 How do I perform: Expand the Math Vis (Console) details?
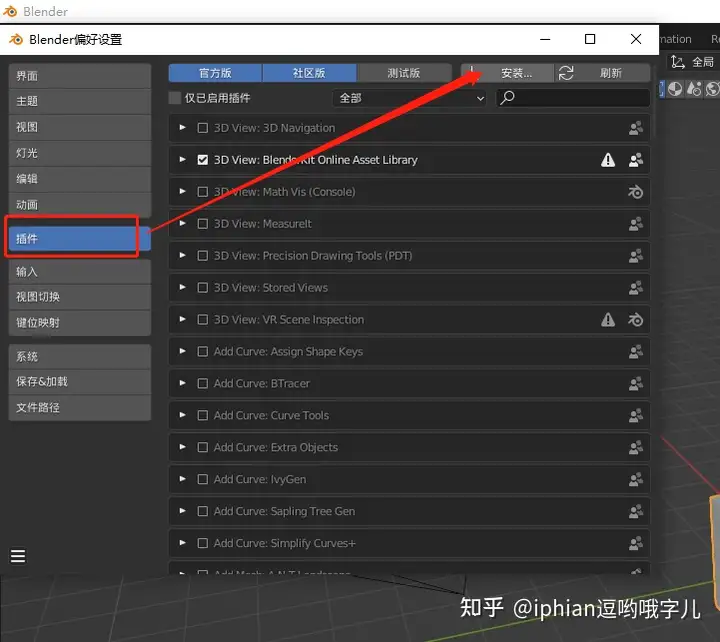click(183, 191)
